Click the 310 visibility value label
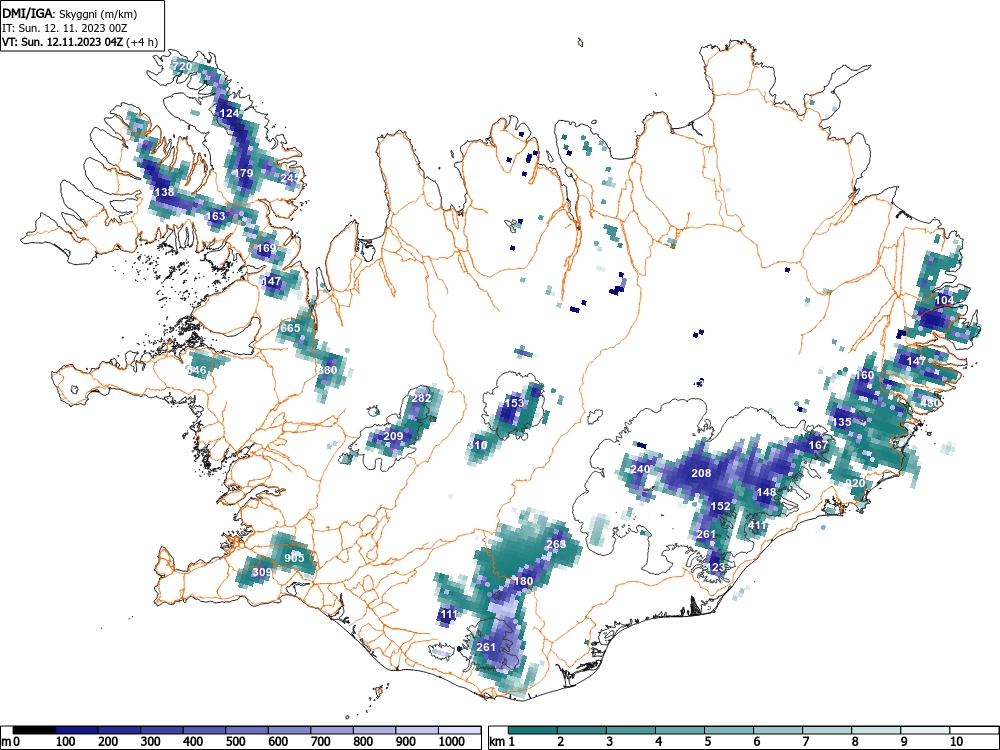 pyautogui.click(x=478, y=445)
